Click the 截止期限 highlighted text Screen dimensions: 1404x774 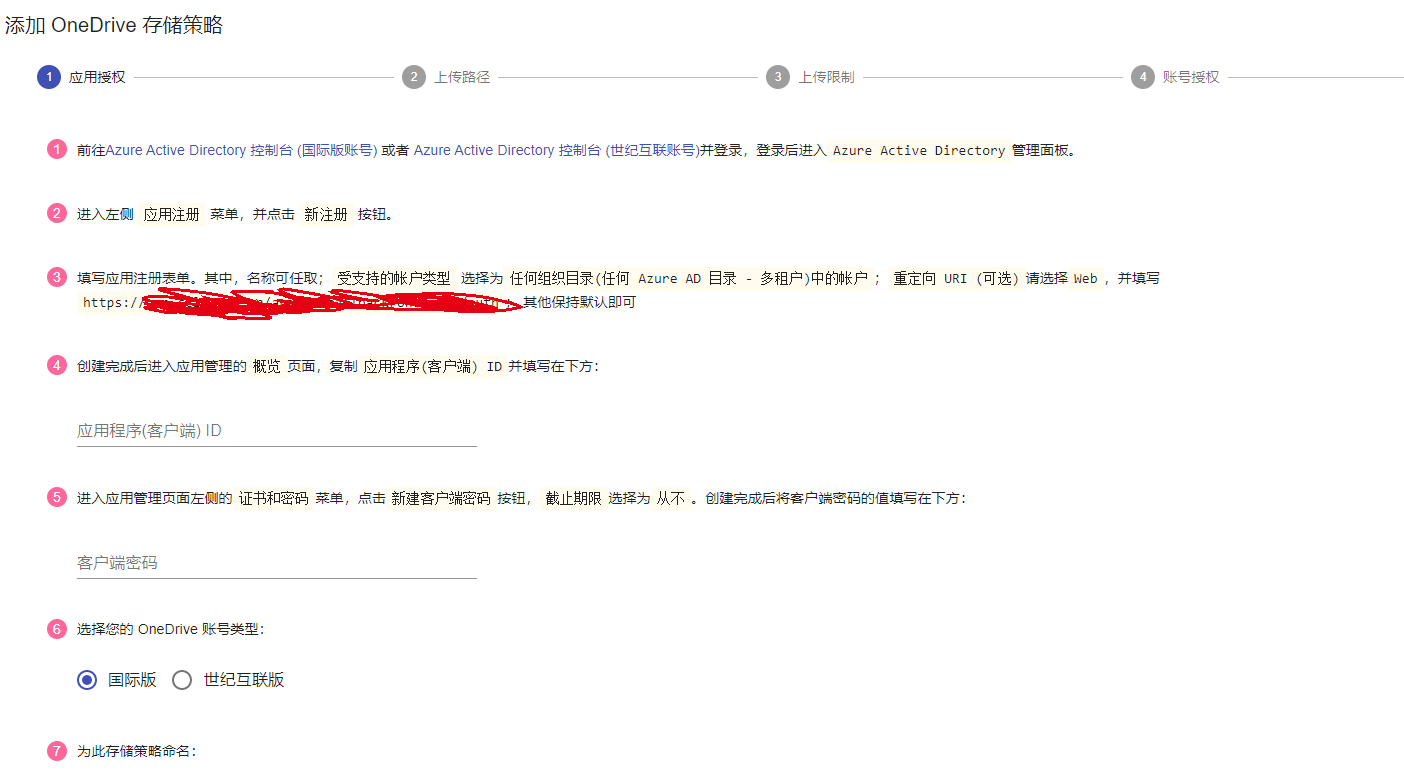[x=573, y=498]
